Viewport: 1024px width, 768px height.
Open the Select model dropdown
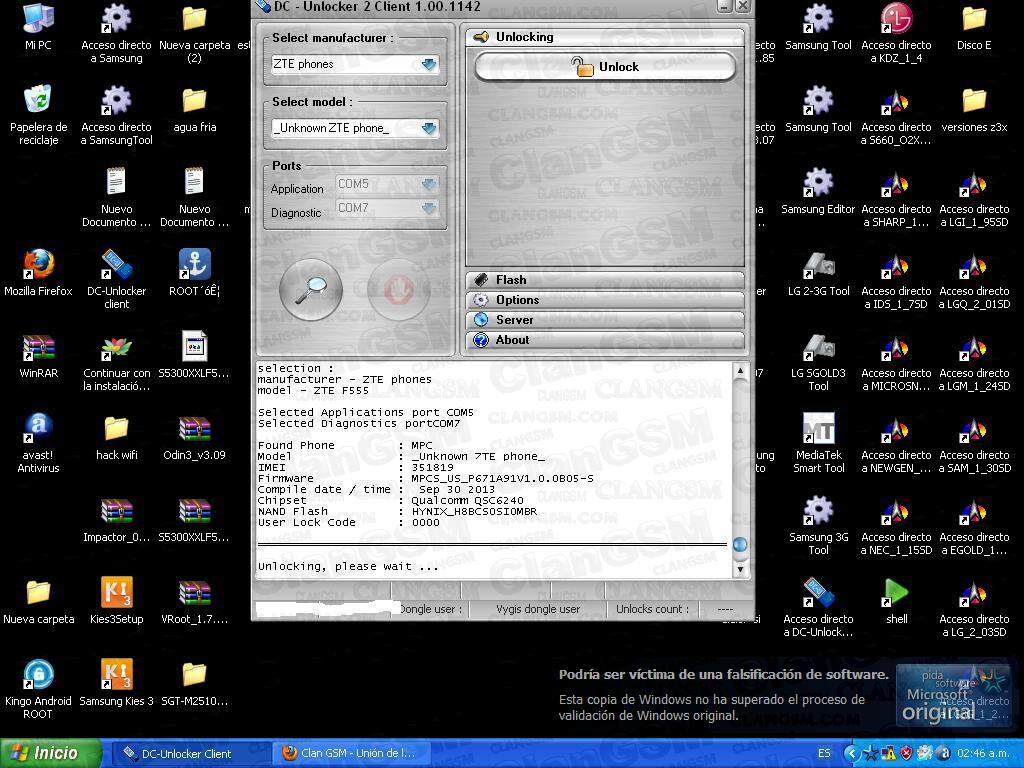(x=428, y=128)
